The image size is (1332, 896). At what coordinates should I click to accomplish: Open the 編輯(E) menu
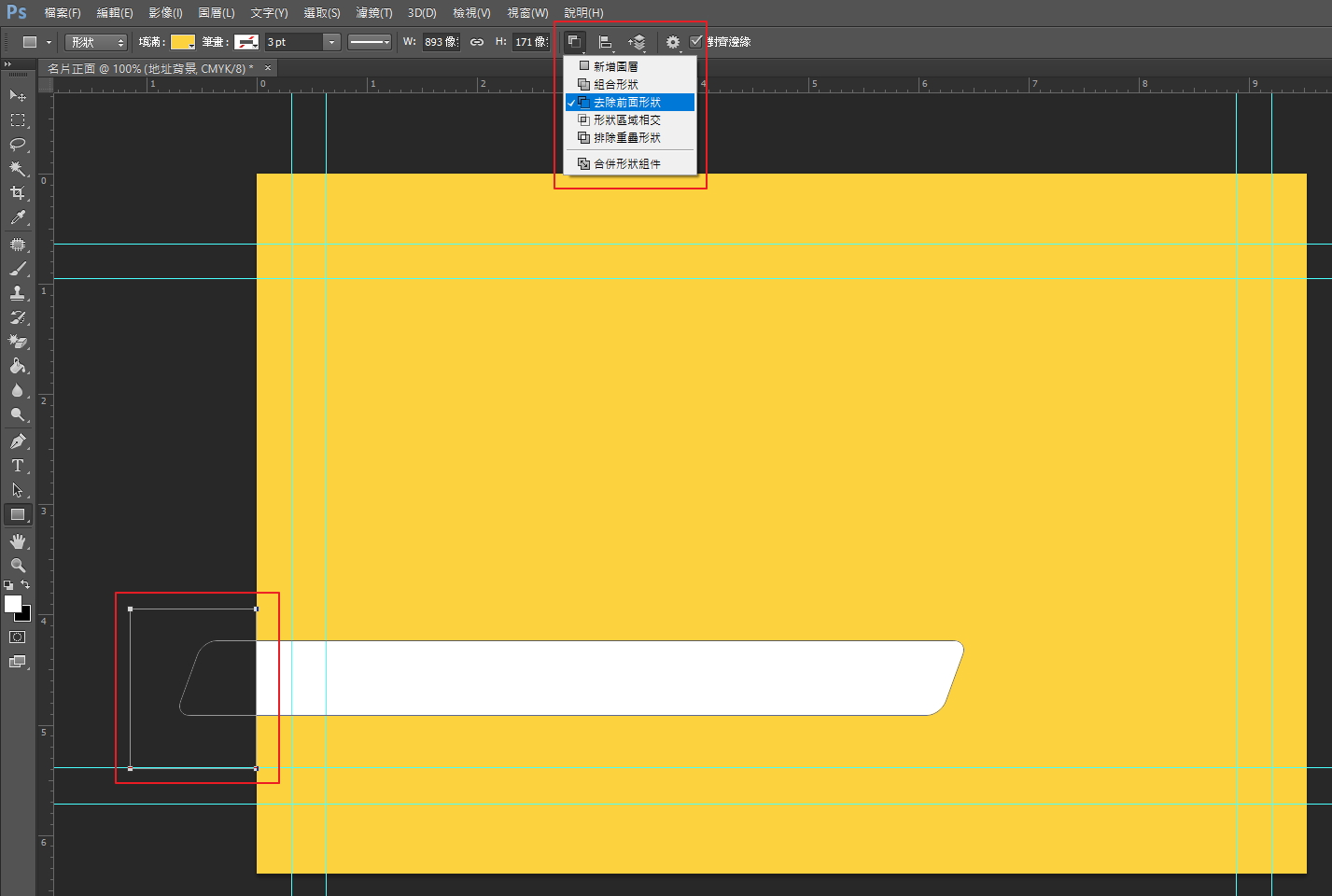115,13
